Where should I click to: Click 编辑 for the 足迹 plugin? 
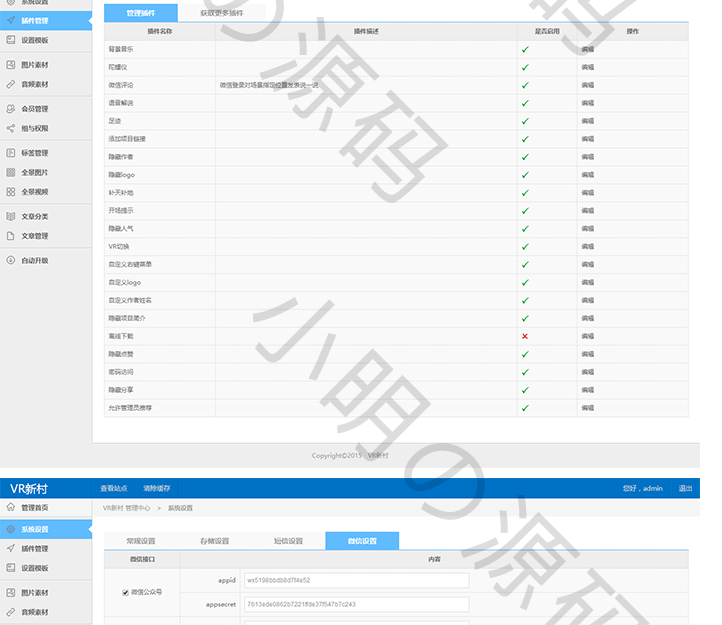click(x=588, y=121)
